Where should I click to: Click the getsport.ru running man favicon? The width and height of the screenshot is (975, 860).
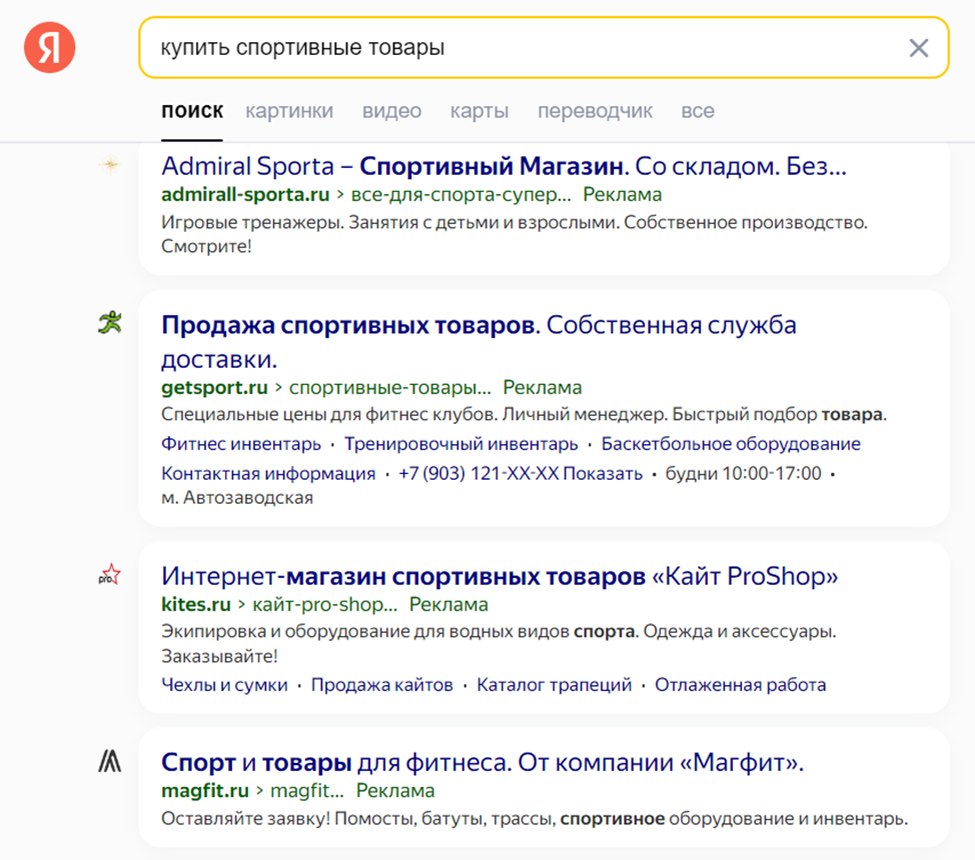[x=110, y=323]
